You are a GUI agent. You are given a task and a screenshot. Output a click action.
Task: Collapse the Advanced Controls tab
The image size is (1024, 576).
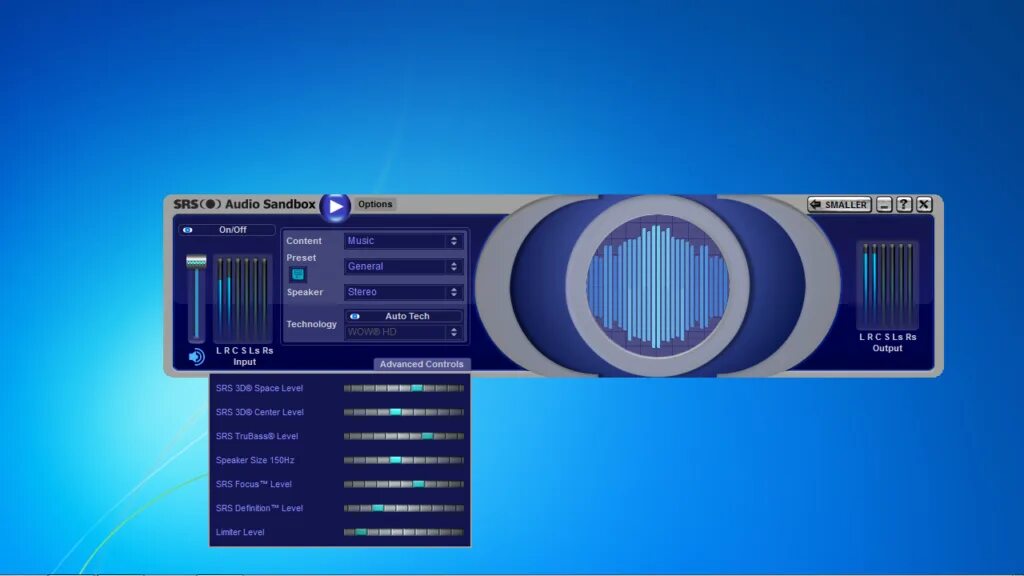(x=421, y=364)
